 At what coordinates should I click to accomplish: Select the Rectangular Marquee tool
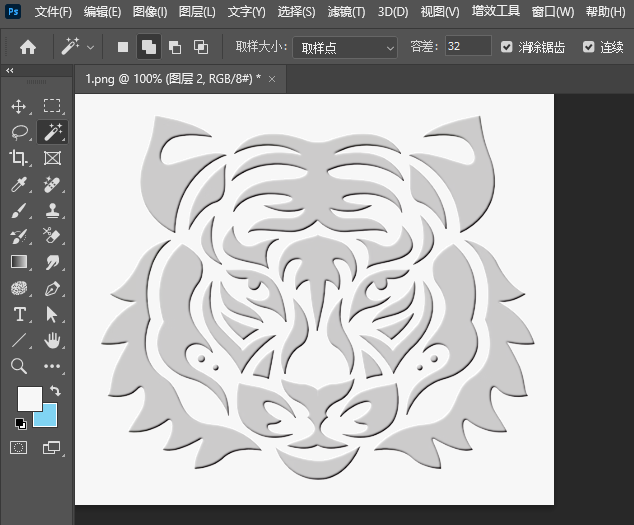pyautogui.click(x=52, y=106)
